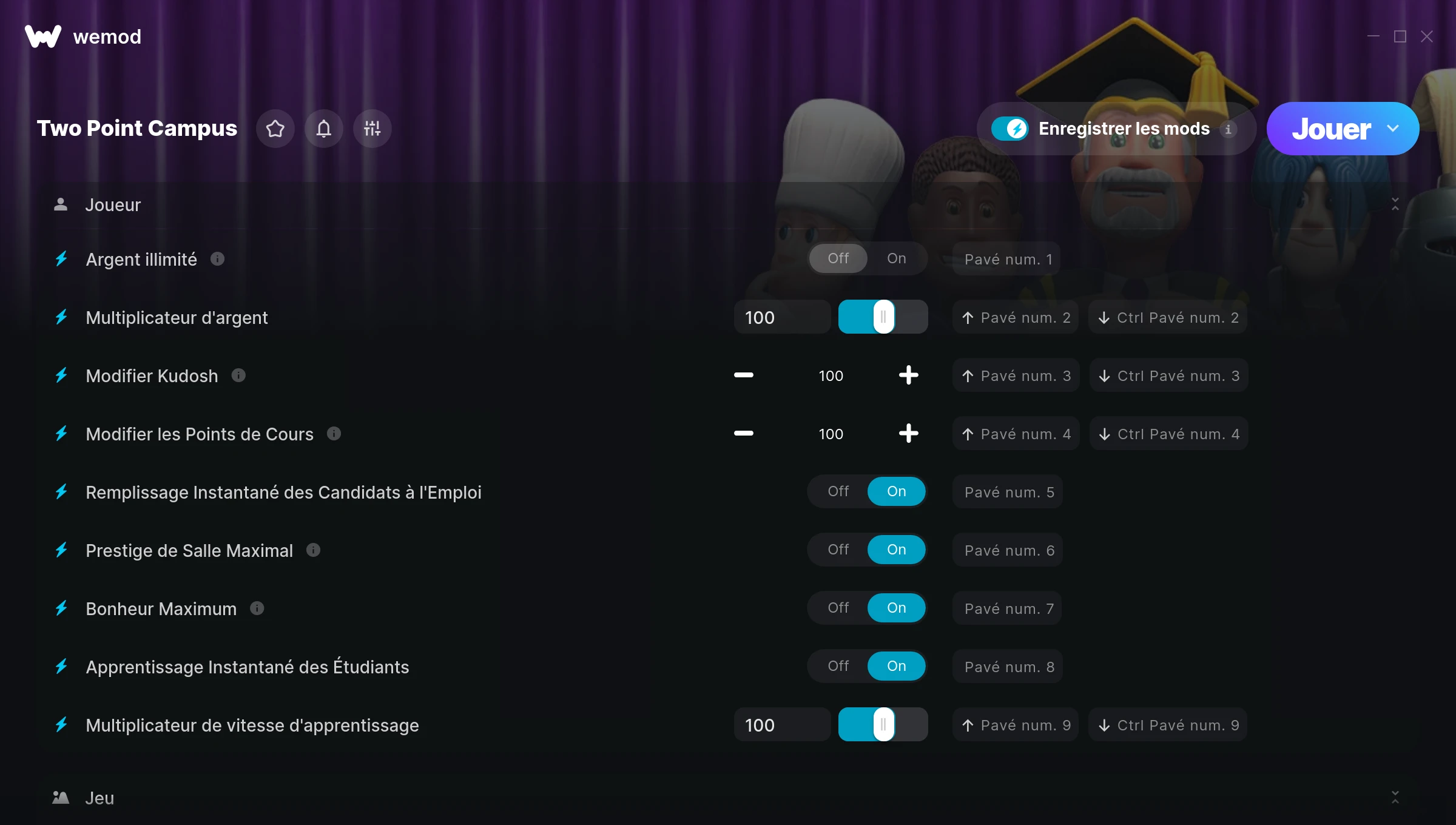View info icon for Prestige de Salle Maximal
This screenshot has height=825, width=1456.
(x=313, y=550)
